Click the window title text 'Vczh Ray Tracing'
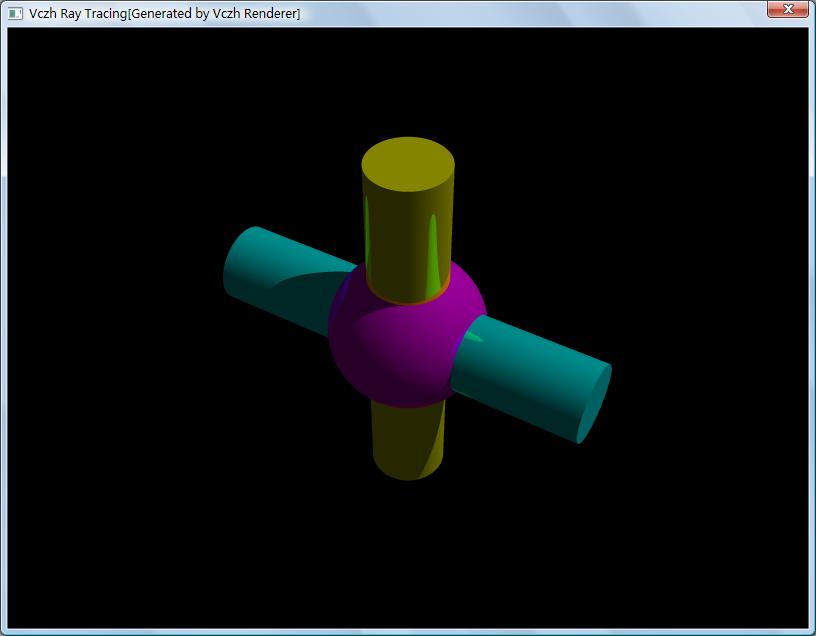816x636 pixels. click(x=78, y=14)
